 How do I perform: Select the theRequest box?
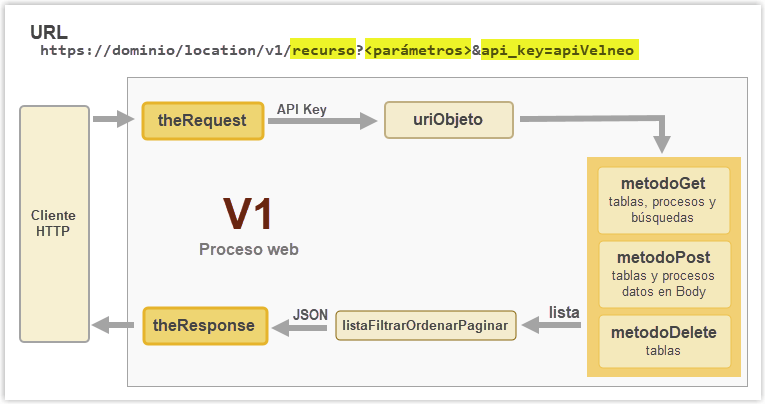[x=204, y=120]
